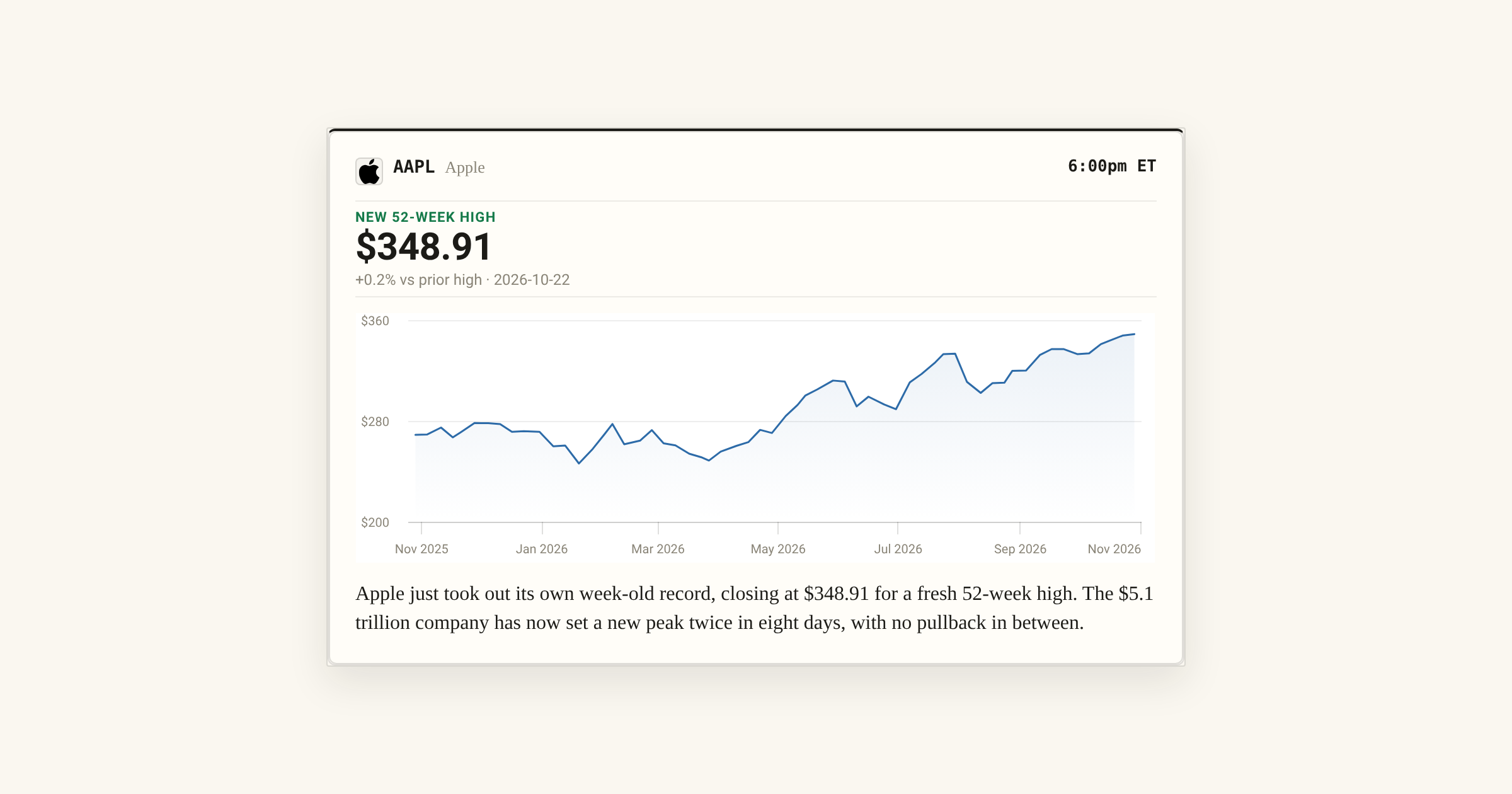Select the AAPL ticker symbol
This screenshot has width=1512, height=794.
coord(414,167)
